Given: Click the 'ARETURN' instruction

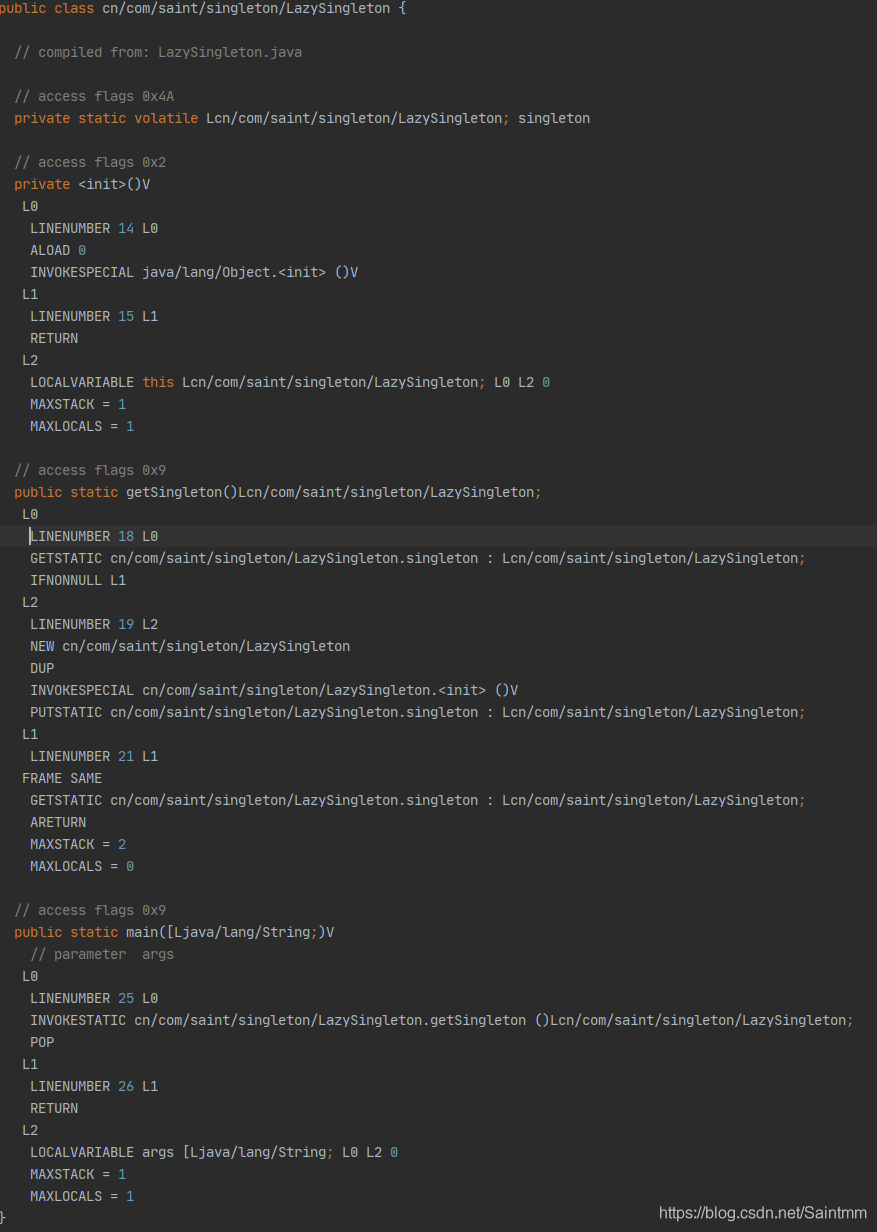Looking at the screenshot, I should pyautogui.click(x=58, y=822).
